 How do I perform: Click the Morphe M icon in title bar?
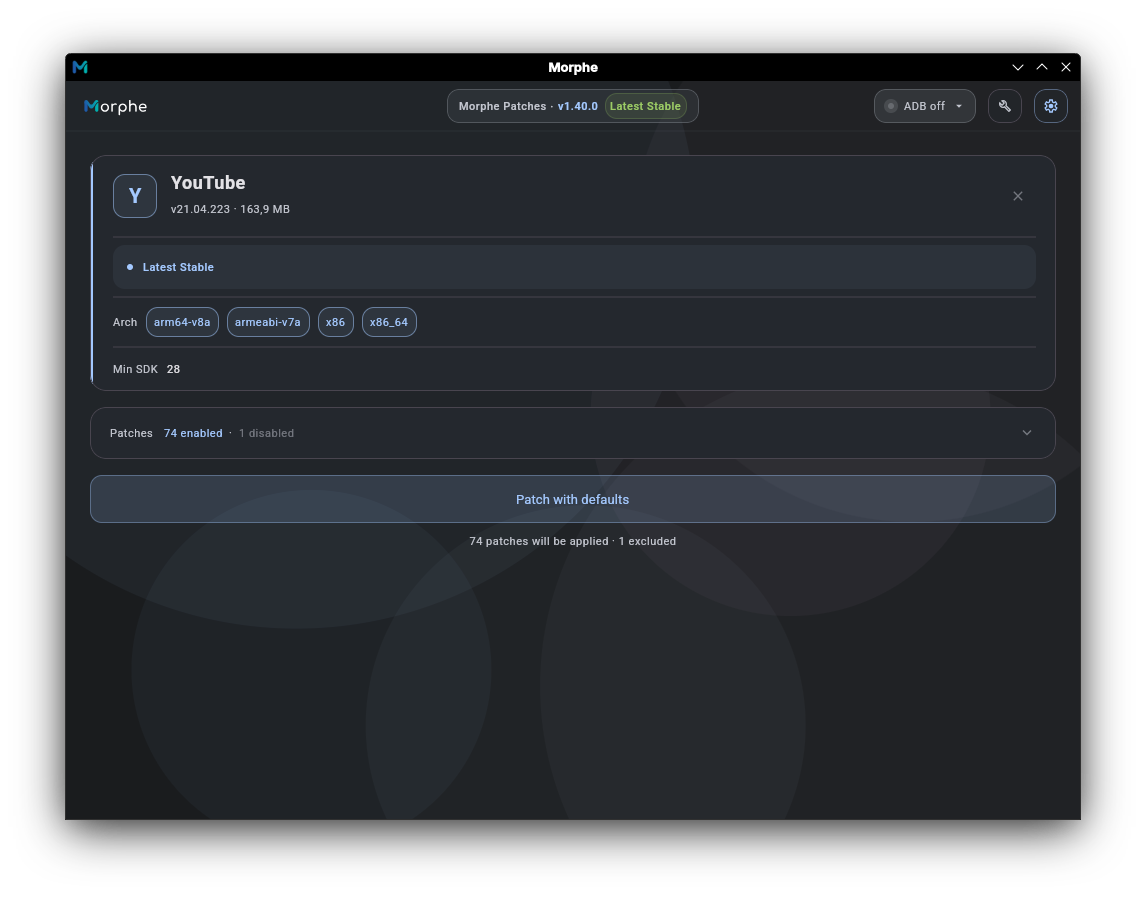click(x=80, y=67)
